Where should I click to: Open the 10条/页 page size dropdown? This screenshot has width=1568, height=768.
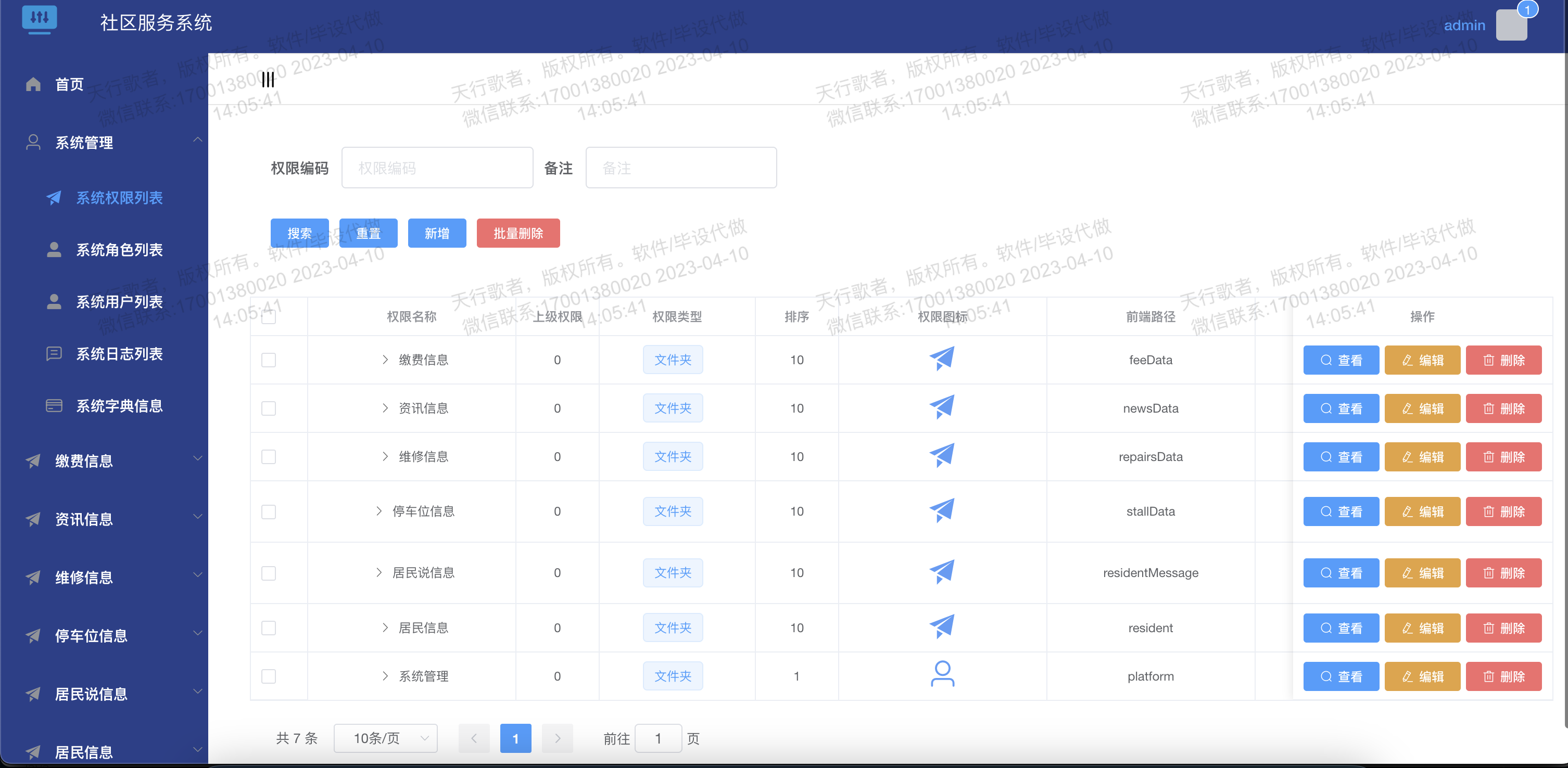(385, 738)
